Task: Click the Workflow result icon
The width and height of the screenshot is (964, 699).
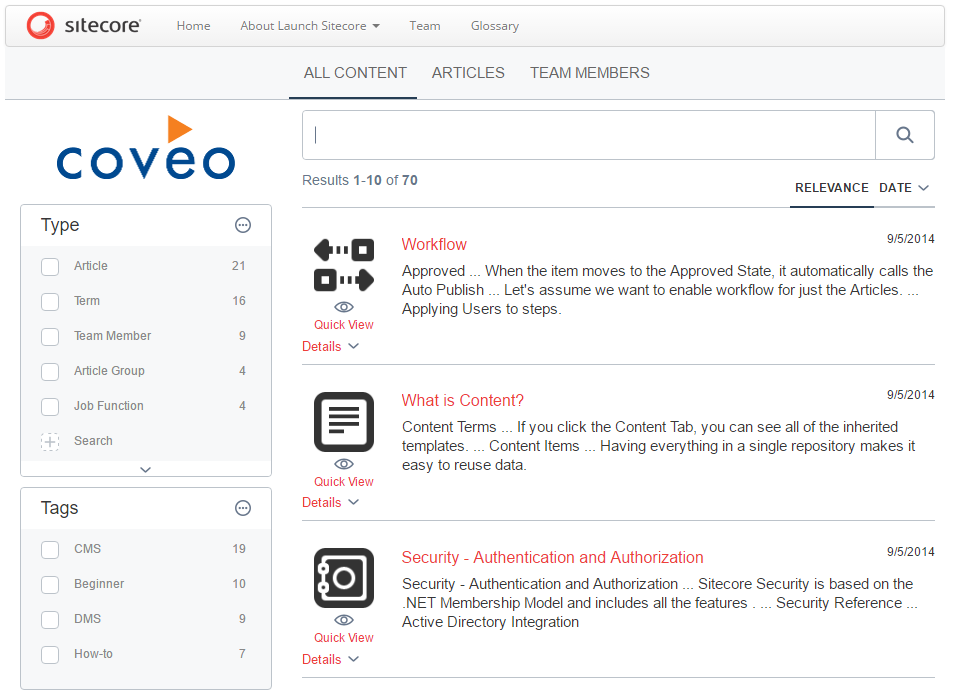Action: tap(344, 265)
